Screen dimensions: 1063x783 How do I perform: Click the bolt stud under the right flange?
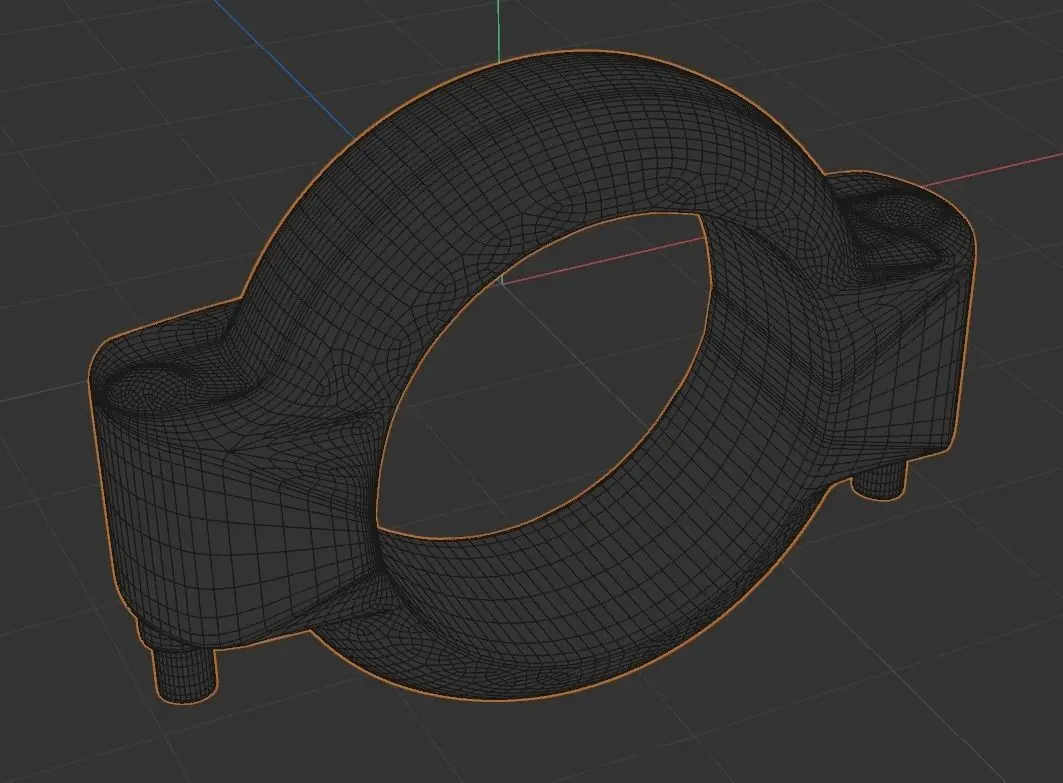pyautogui.click(x=879, y=479)
